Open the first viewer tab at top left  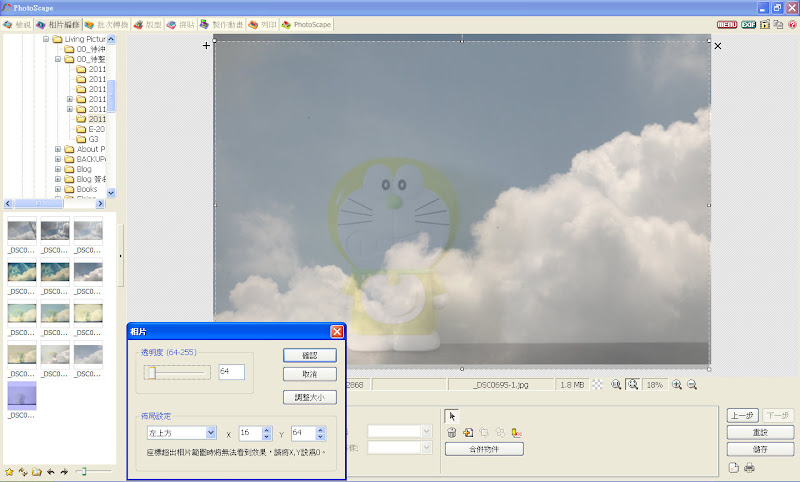17,24
